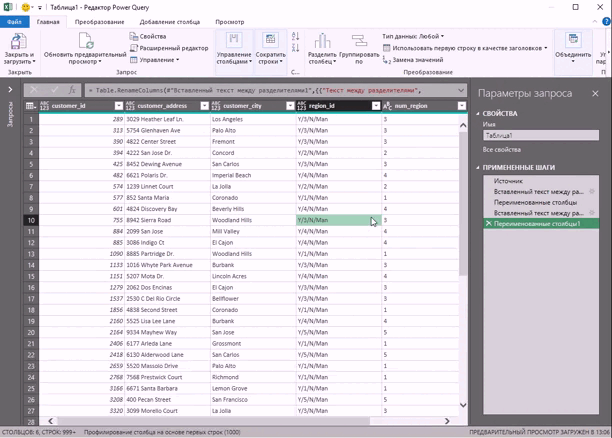Viewport: 612px width, 438px height.
Task: Open settings gear of second Вставленный текст step
Action: 592,213
